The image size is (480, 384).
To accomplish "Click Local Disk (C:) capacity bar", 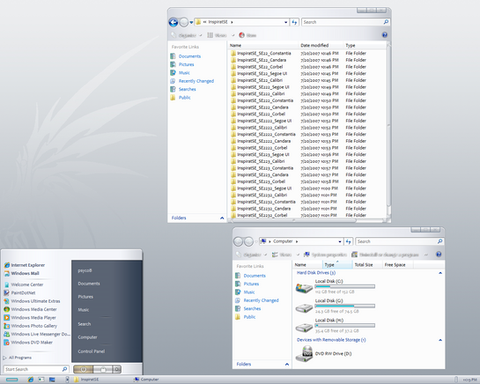I will pyautogui.click(x=345, y=286).
